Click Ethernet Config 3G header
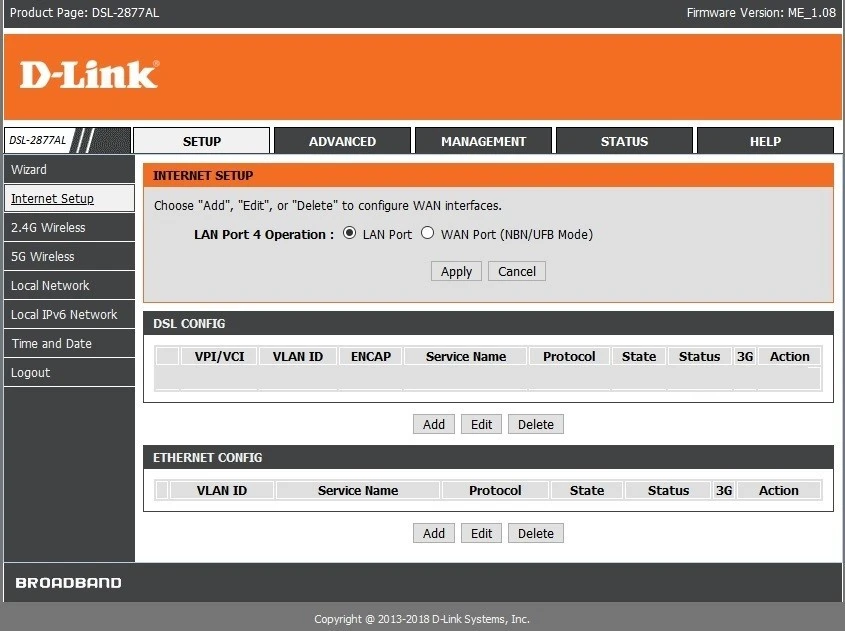 coord(724,490)
